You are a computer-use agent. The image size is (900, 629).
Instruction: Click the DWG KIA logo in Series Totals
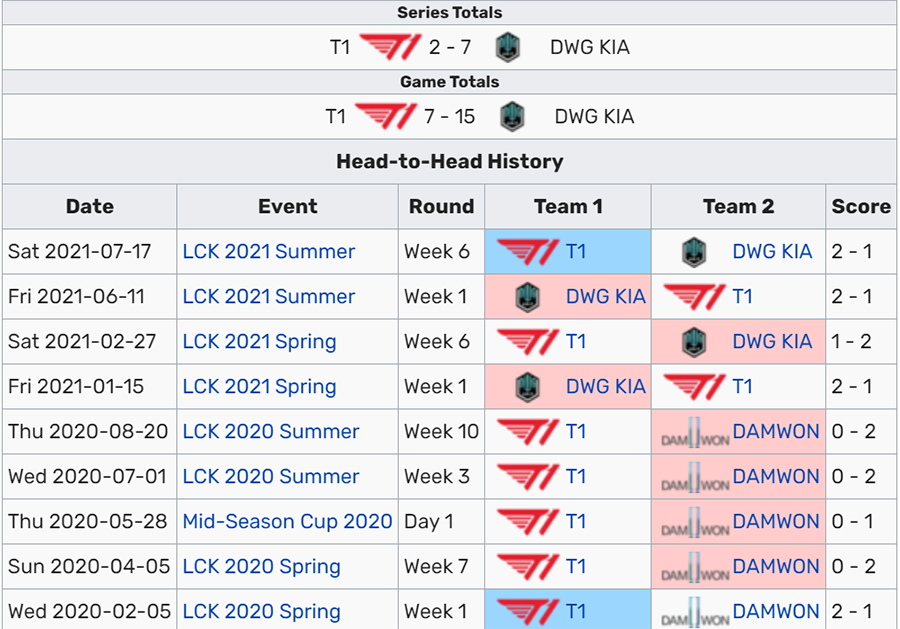pyautogui.click(x=507, y=47)
